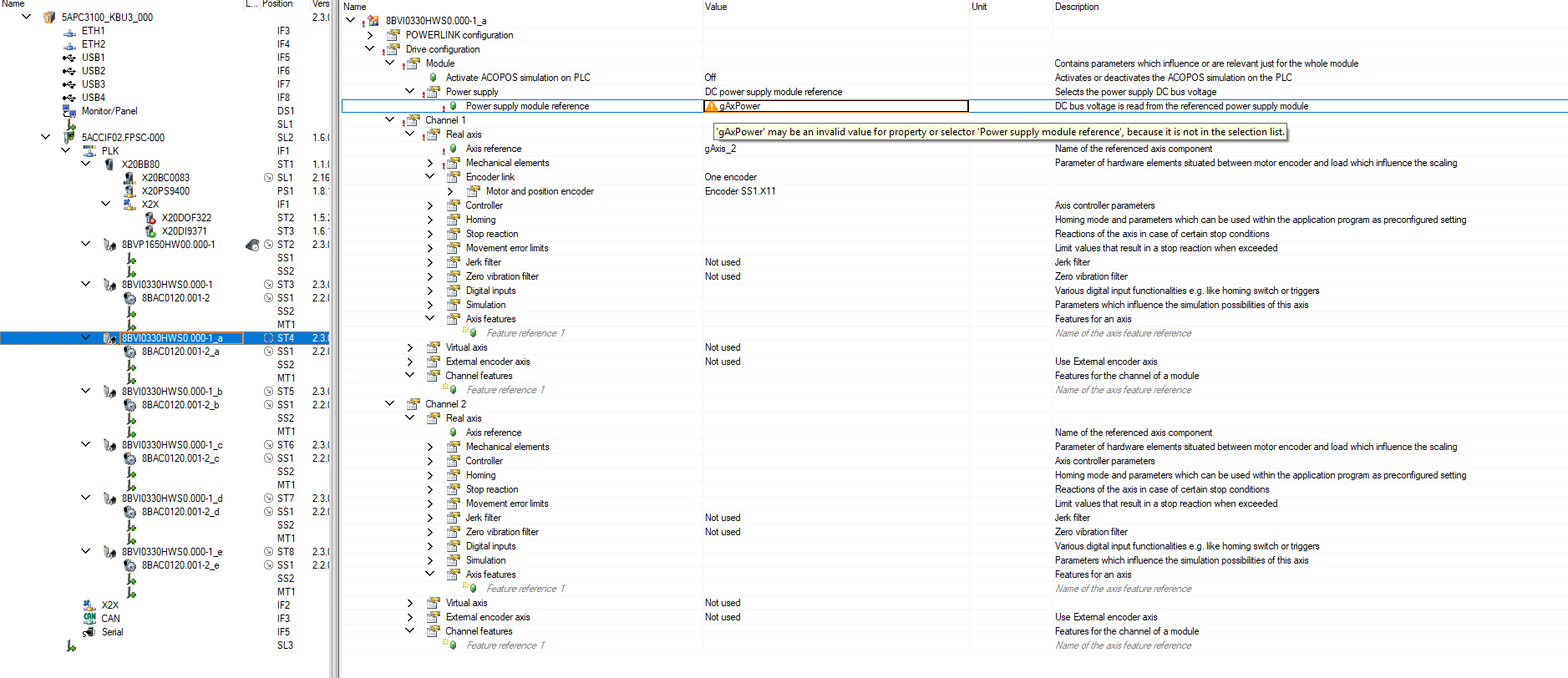Click the PLK POWERLINK interface icon
The width and height of the screenshot is (1568, 678).
click(89, 151)
